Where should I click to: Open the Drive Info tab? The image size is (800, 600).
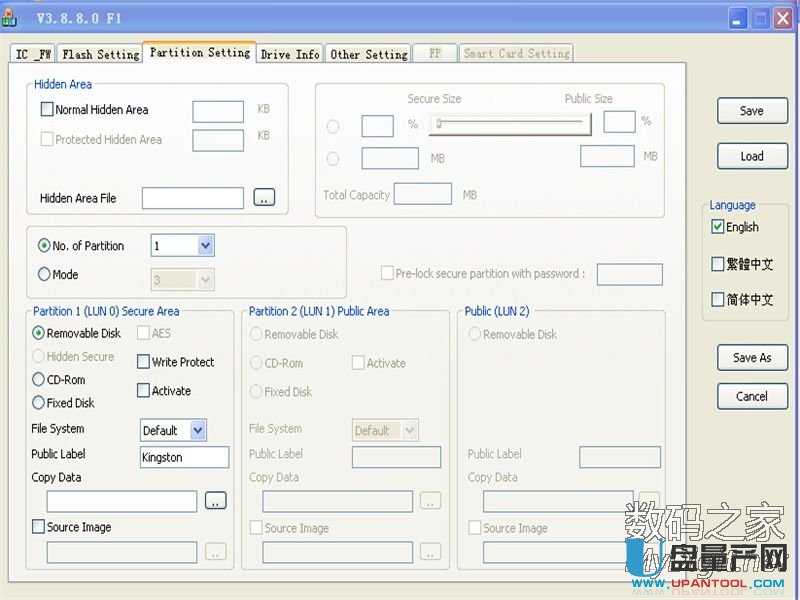click(x=290, y=54)
